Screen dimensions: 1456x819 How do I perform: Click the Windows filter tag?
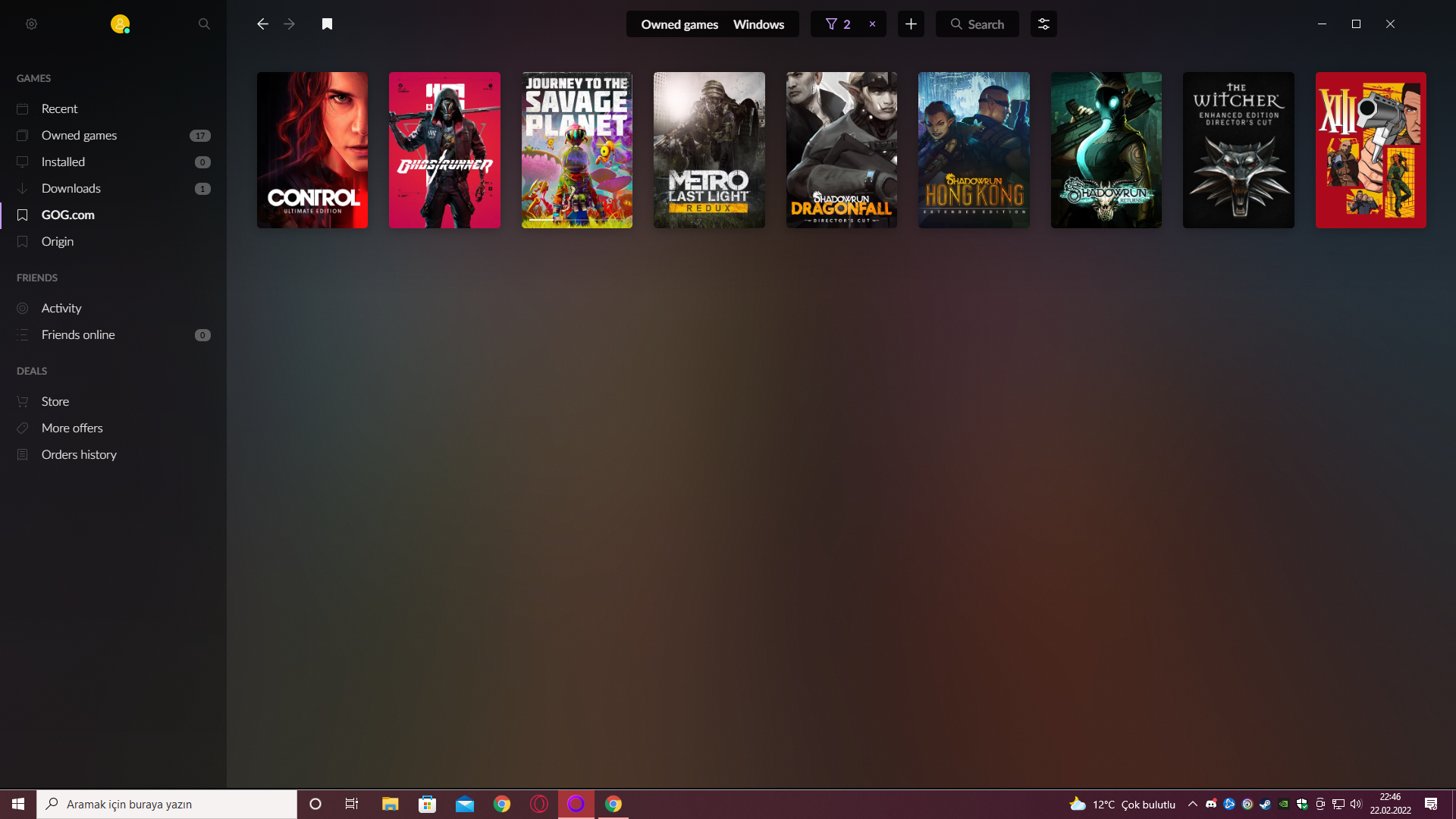coord(758,24)
